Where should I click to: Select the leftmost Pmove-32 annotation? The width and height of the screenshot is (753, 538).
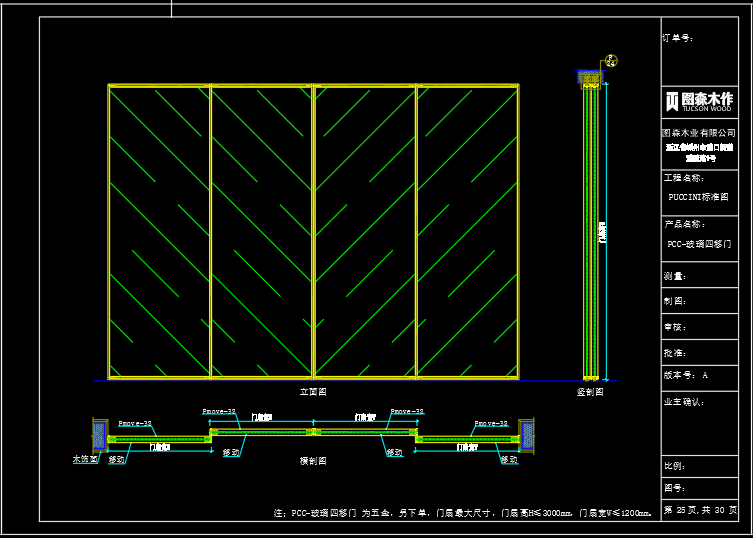point(135,424)
